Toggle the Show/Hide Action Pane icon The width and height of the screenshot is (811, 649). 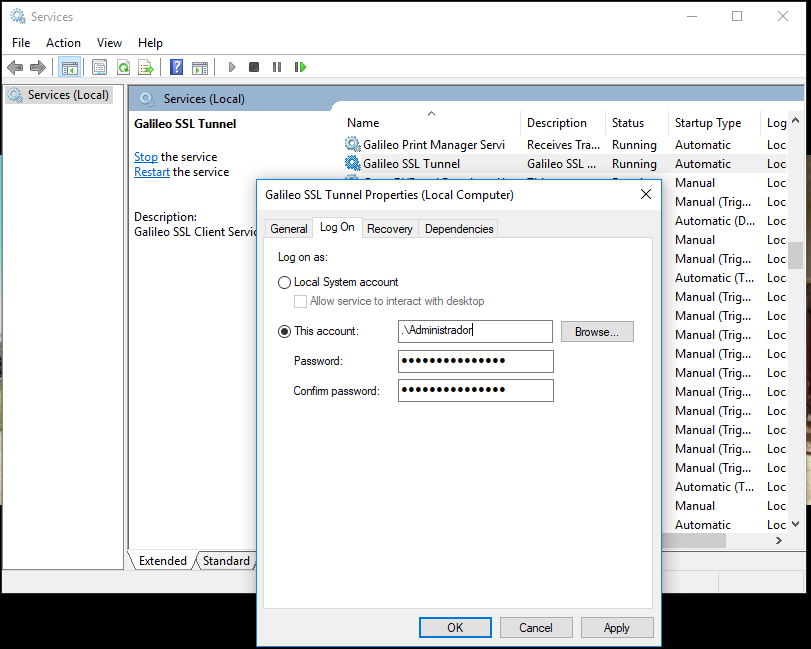(200, 67)
